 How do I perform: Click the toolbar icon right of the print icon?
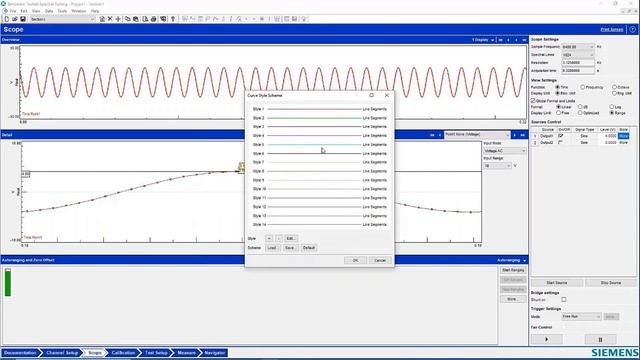(163, 19)
